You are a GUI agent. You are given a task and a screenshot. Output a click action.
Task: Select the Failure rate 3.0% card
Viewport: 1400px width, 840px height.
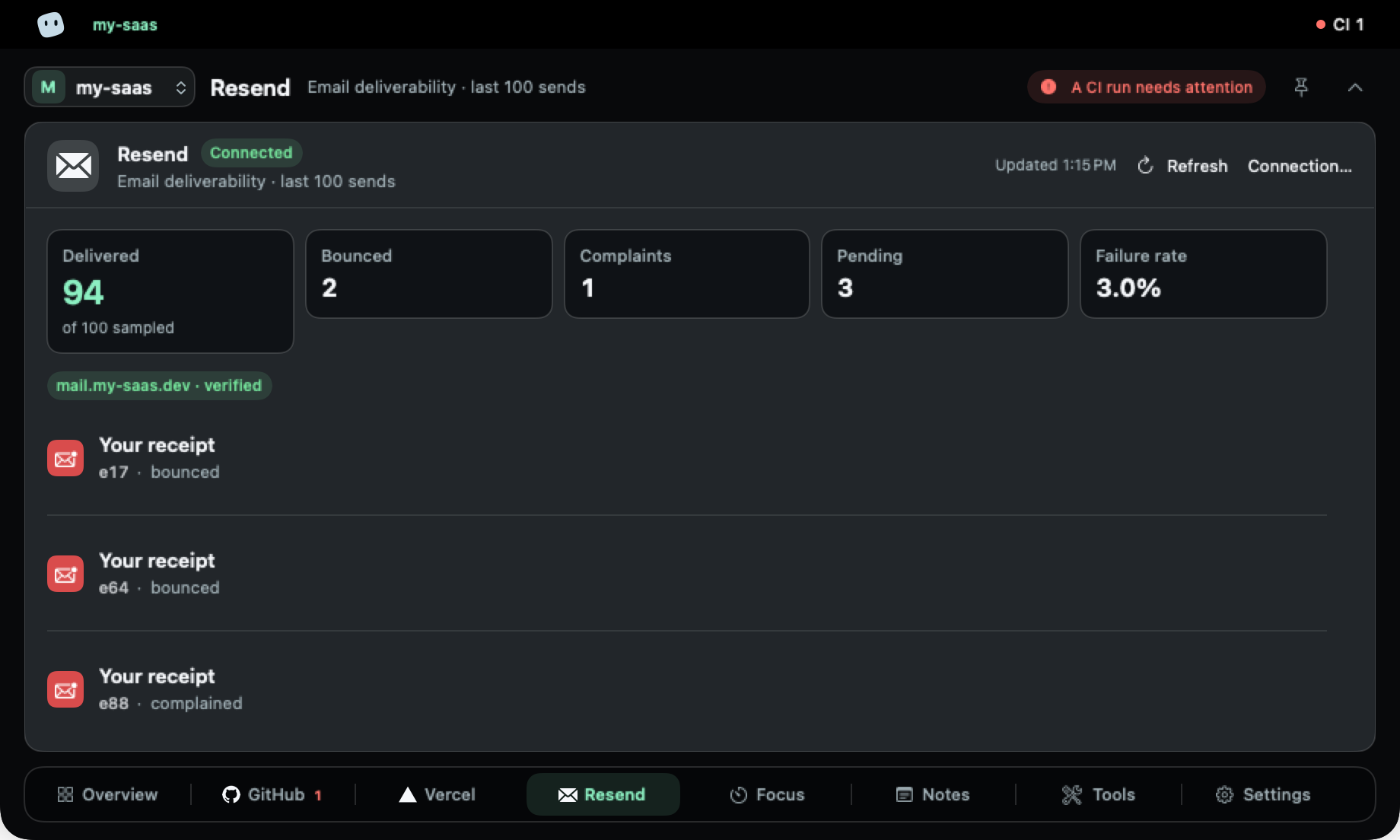tap(1203, 274)
